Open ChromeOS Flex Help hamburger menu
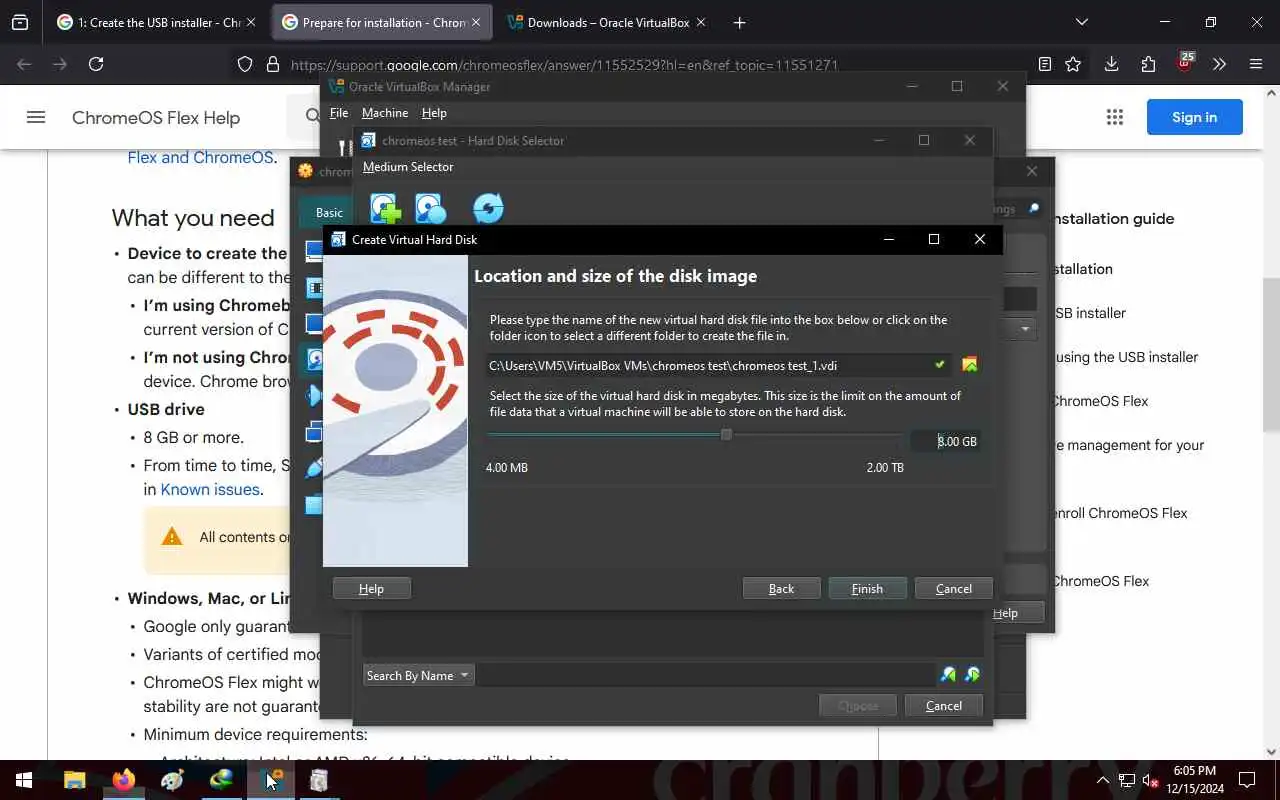The image size is (1280, 800). coord(36,117)
